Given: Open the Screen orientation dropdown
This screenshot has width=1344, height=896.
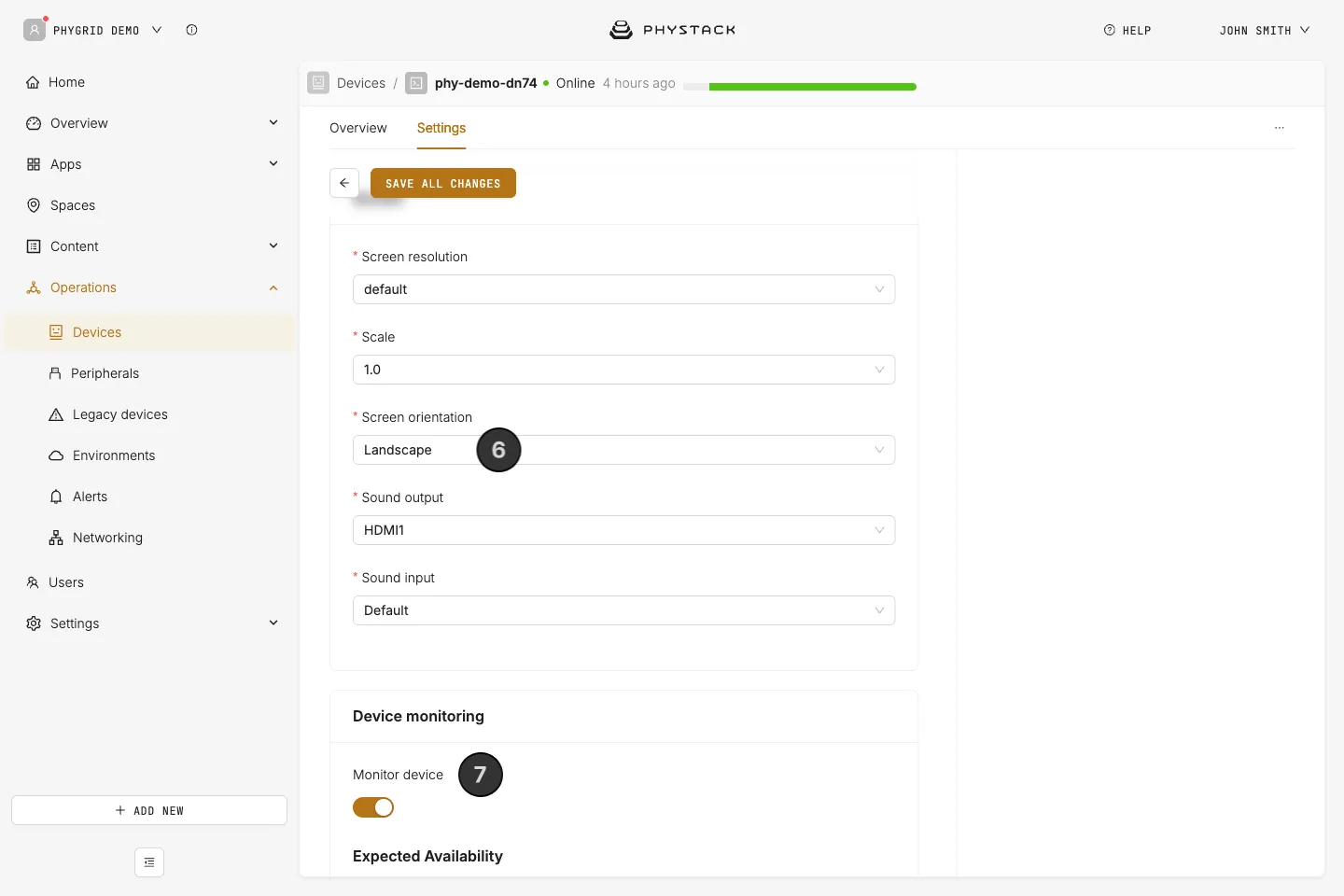Looking at the screenshot, I should click(623, 450).
